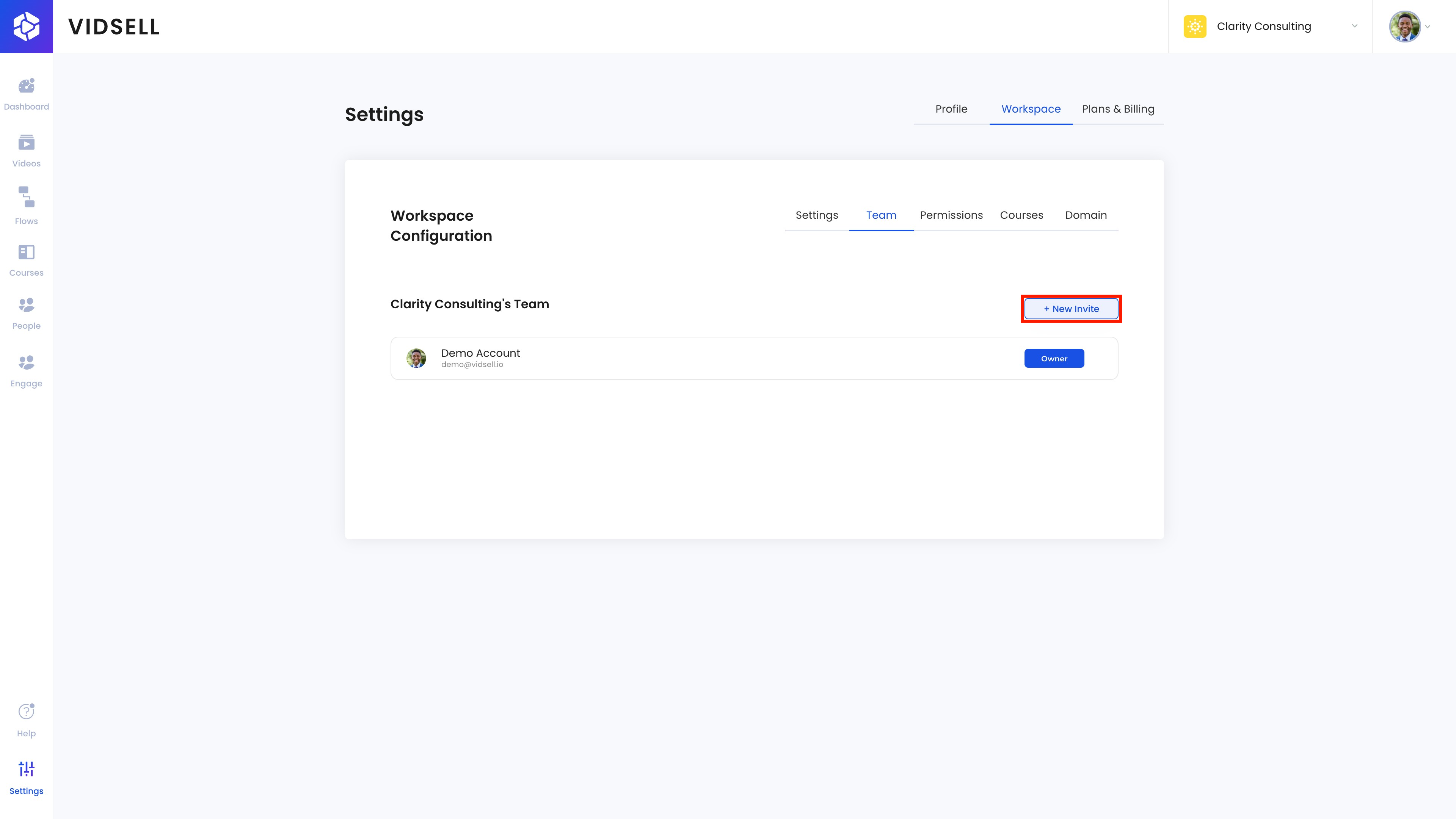Click the Engage sidebar icon
This screenshot has width=1456, height=819.
(26, 362)
